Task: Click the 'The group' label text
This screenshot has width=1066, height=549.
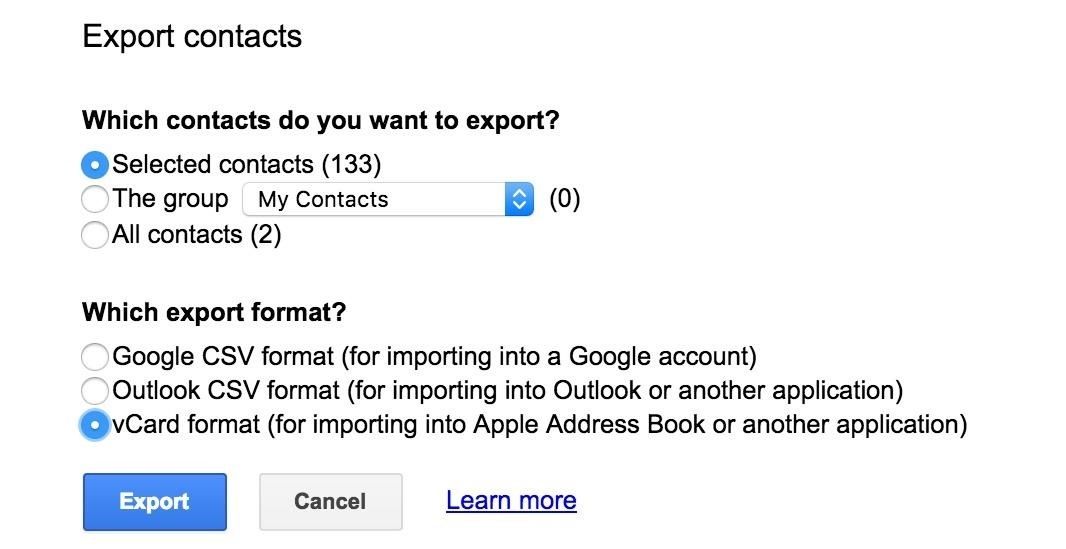Action: point(171,199)
